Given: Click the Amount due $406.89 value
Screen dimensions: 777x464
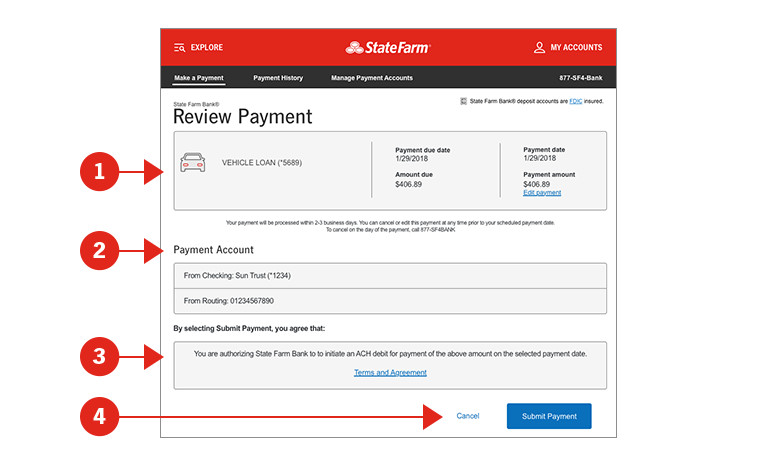Looking at the screenshot, I should (x=408, y=184).
